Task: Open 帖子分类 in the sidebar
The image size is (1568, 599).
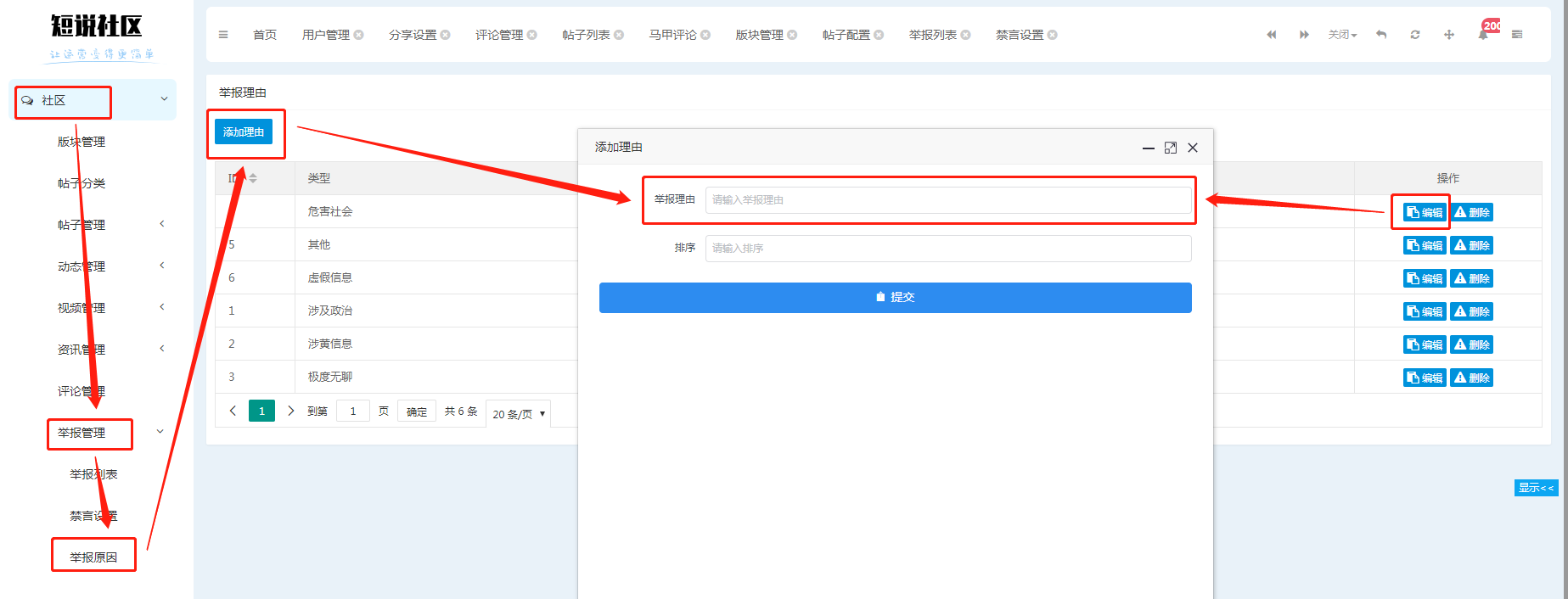Action: tap(81, 183)
